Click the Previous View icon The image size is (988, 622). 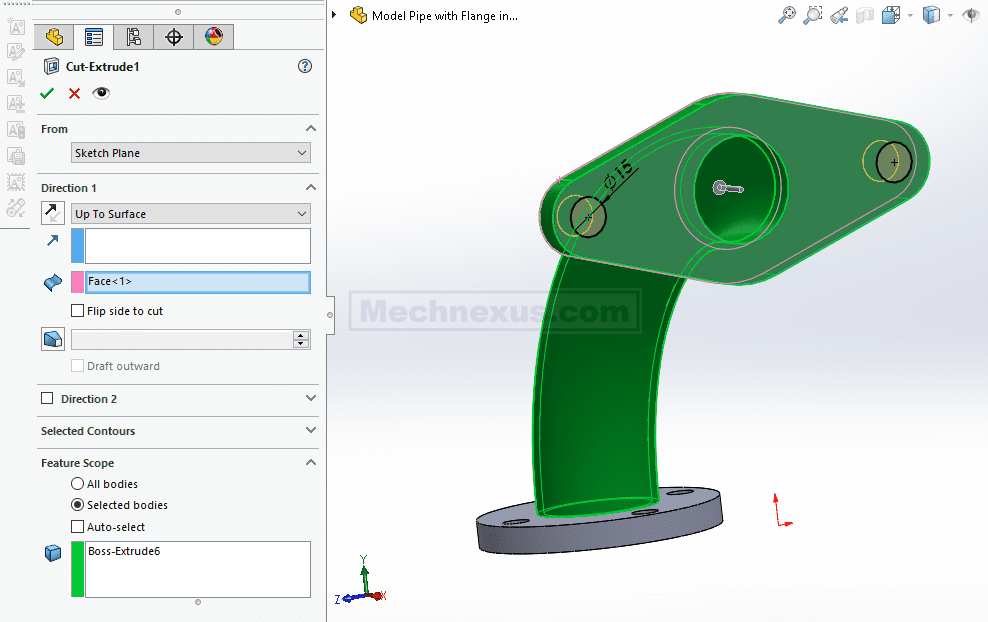pyautogui.click(x=839, y=15)
